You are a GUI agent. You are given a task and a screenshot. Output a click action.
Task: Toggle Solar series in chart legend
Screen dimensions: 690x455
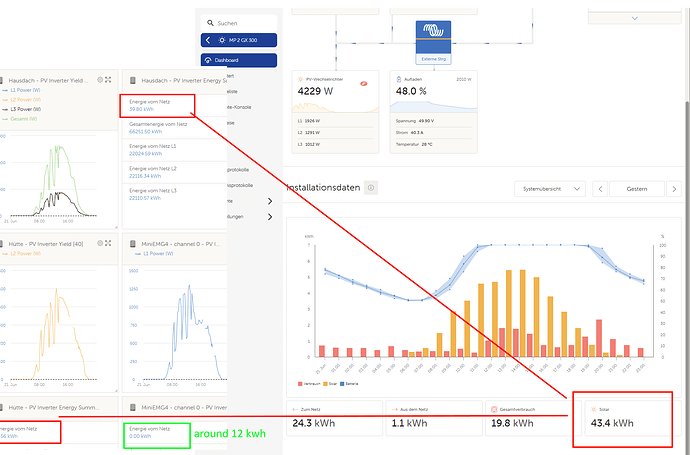[x=330, y=384]
